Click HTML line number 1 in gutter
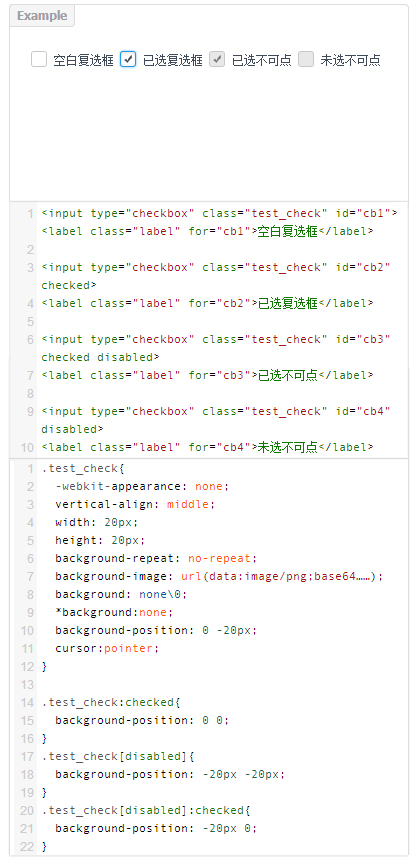Image resolution: width=418 pixels, height=860 pixels. tap(30, 213)
